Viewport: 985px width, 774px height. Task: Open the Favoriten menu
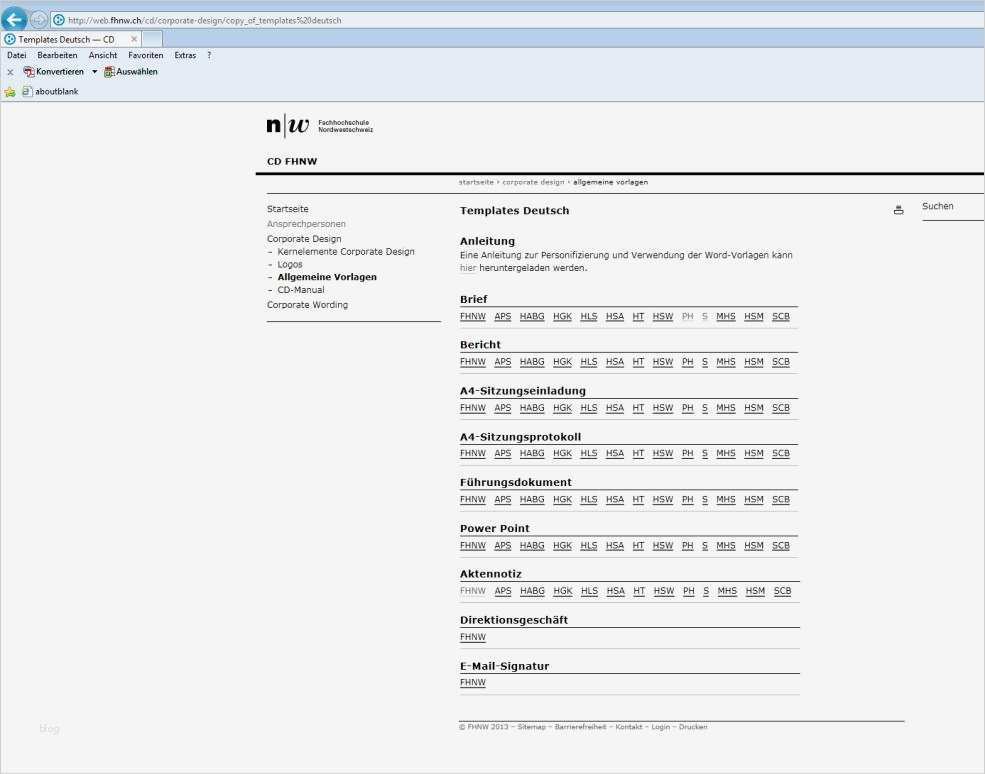click(x=146, y=55)
